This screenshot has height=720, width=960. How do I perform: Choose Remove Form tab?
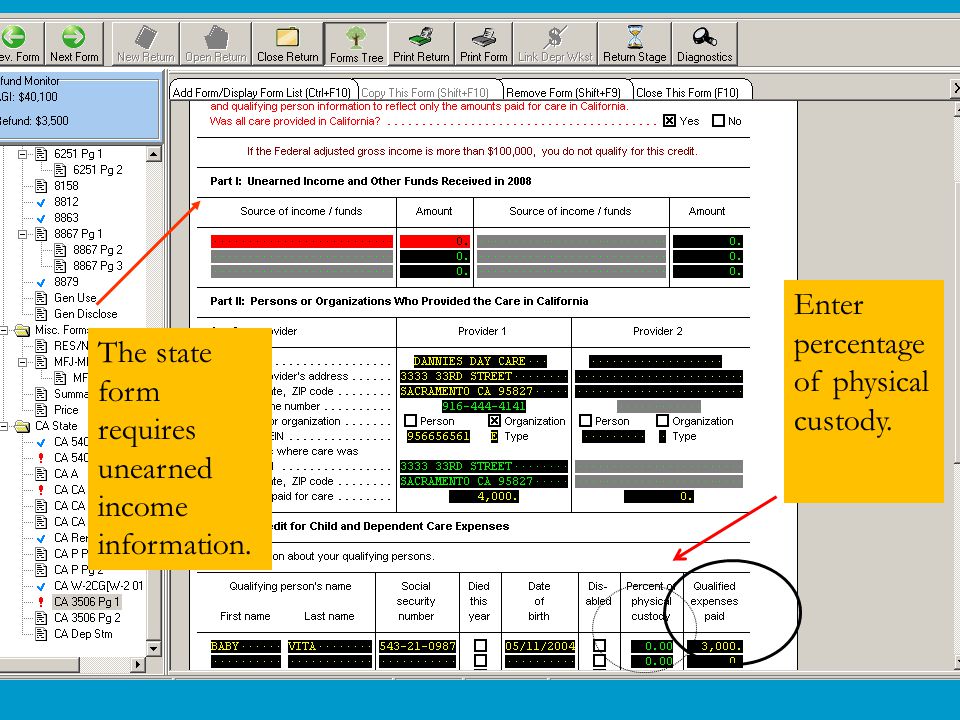pyautogui.click(x=563, y=92)
